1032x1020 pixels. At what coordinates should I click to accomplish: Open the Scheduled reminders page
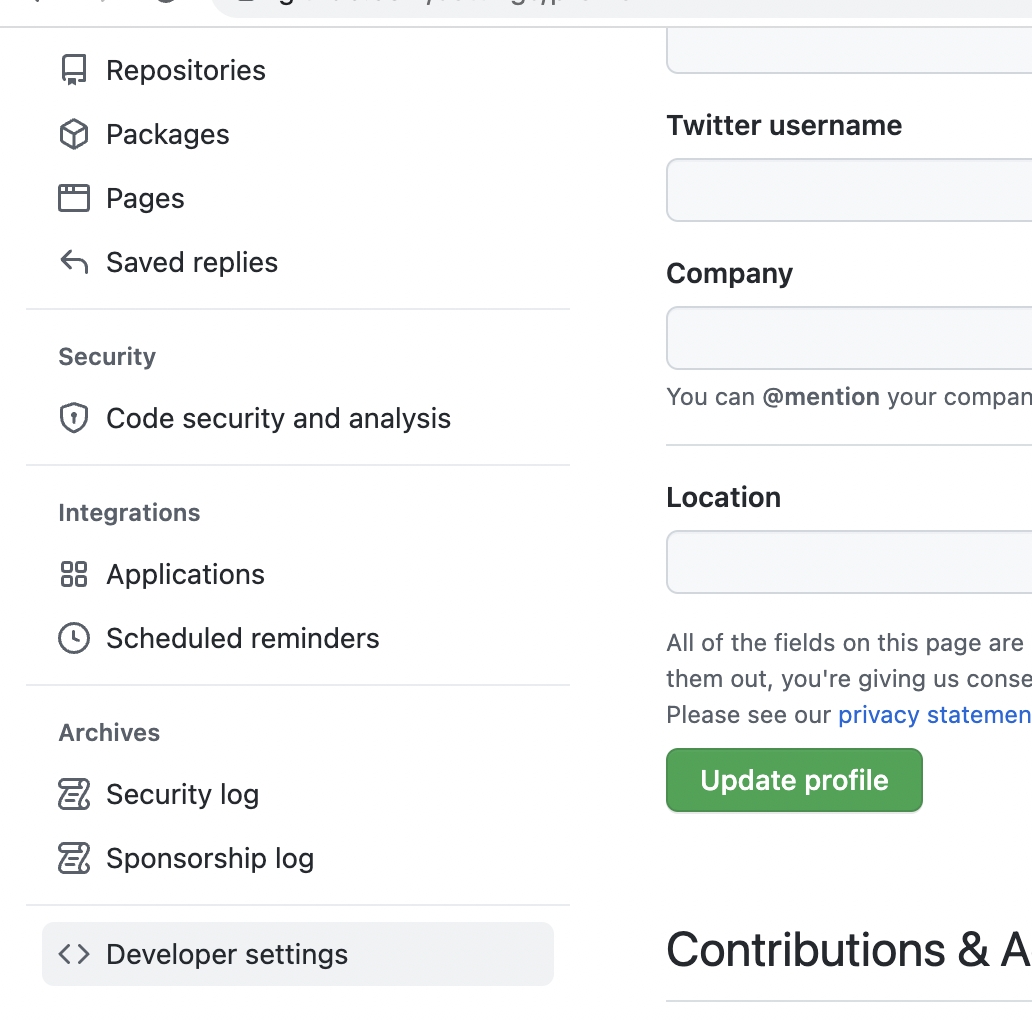pos(242,638)
